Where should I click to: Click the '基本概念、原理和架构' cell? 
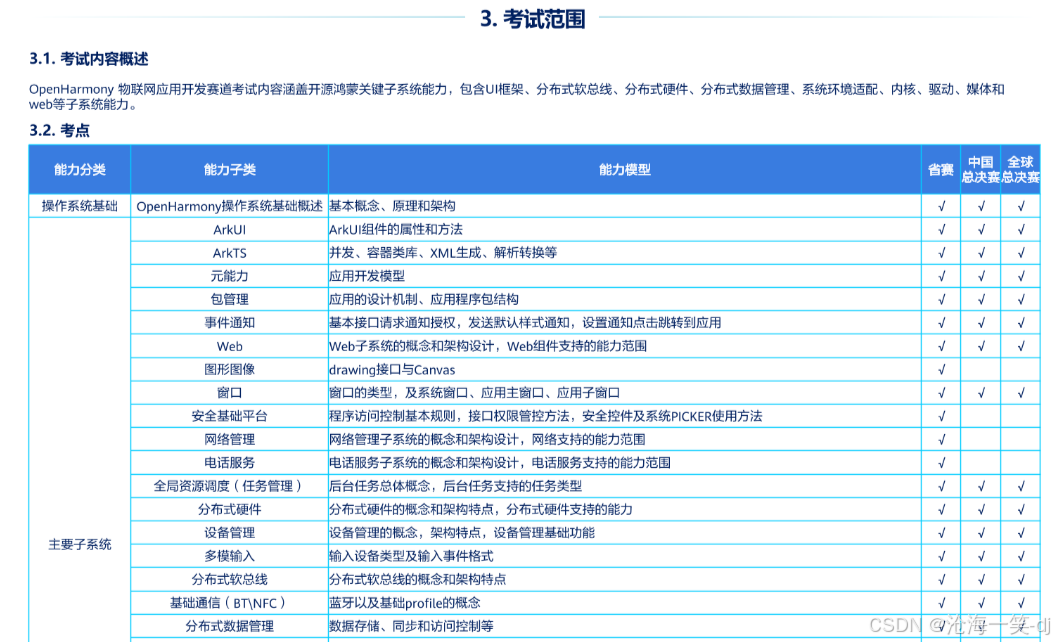click(624, 206)
